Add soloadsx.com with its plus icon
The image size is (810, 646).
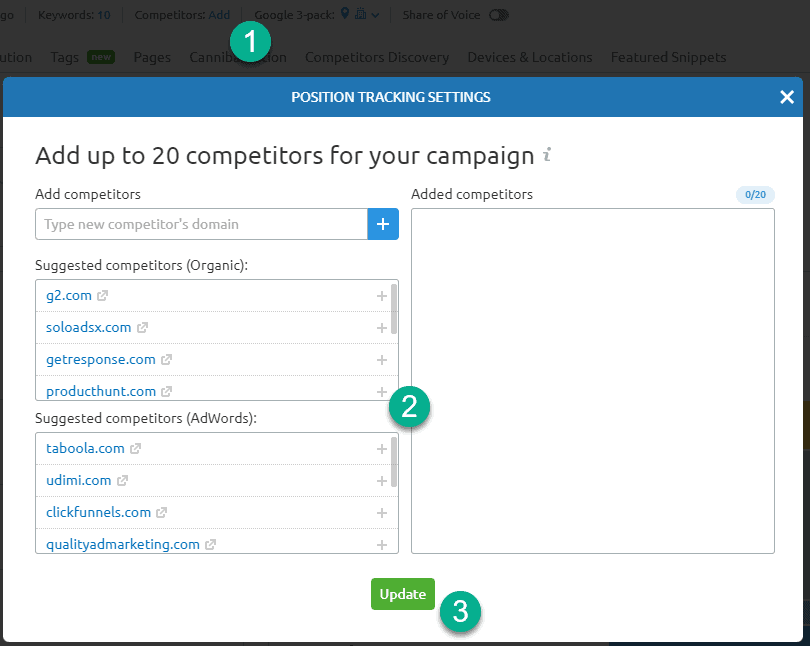coord(382,328)
